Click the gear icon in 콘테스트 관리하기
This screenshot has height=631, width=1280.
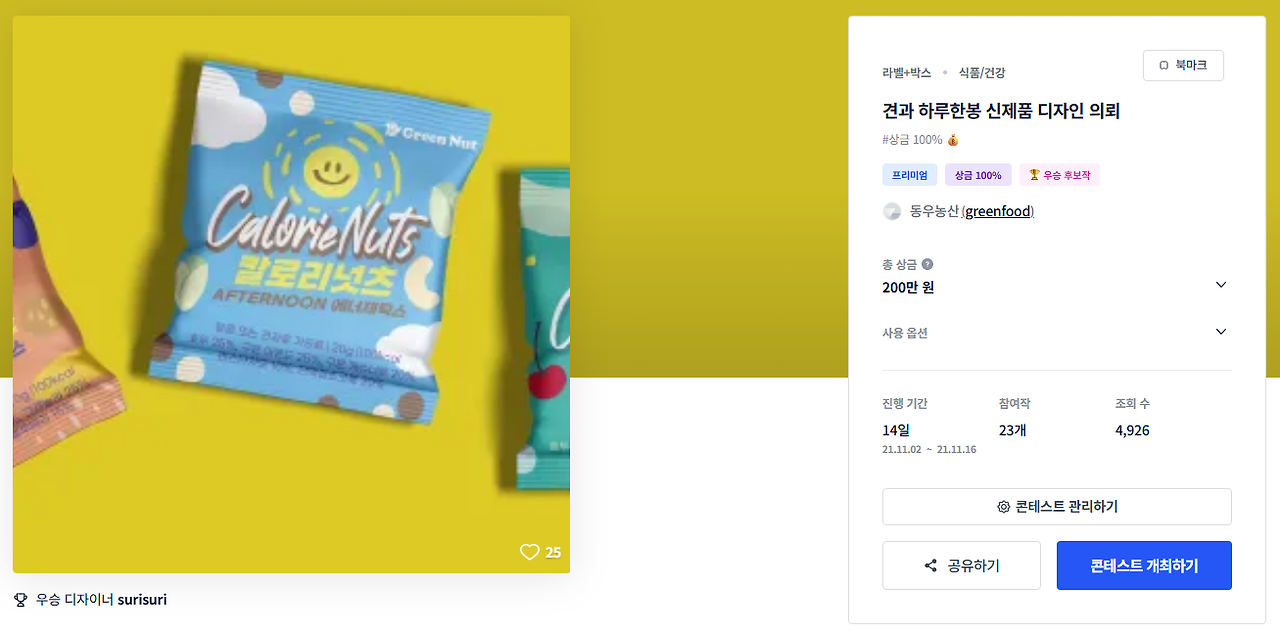(1003, 507)
